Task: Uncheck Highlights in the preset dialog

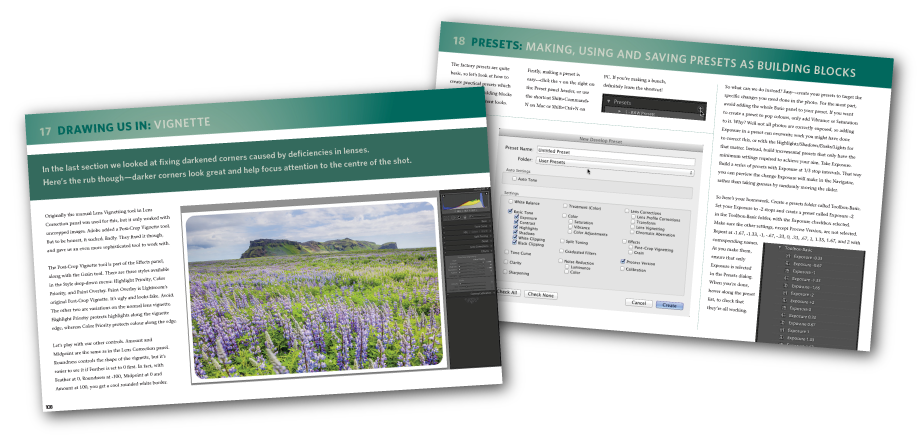Action: click(515, 227)
